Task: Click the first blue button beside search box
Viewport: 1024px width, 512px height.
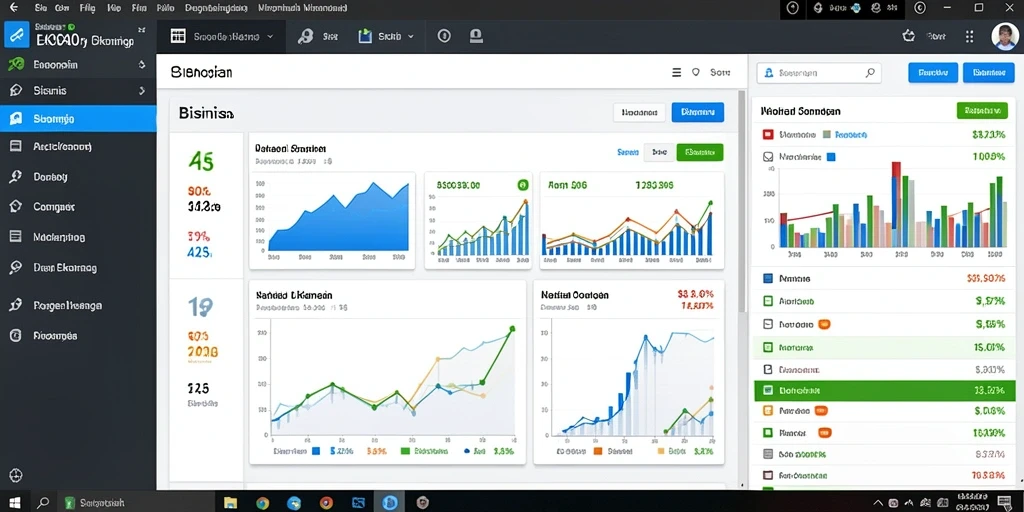Action: point(933,72)
